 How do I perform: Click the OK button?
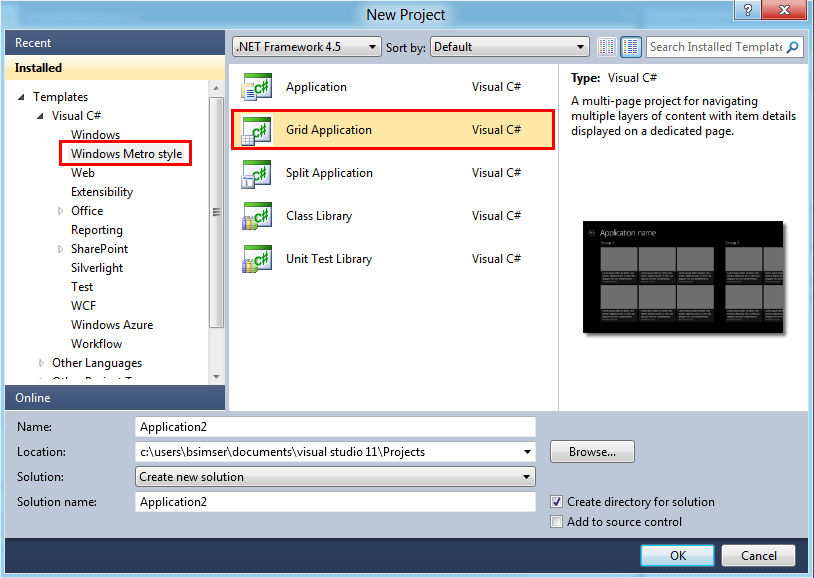tap(677, 556)
